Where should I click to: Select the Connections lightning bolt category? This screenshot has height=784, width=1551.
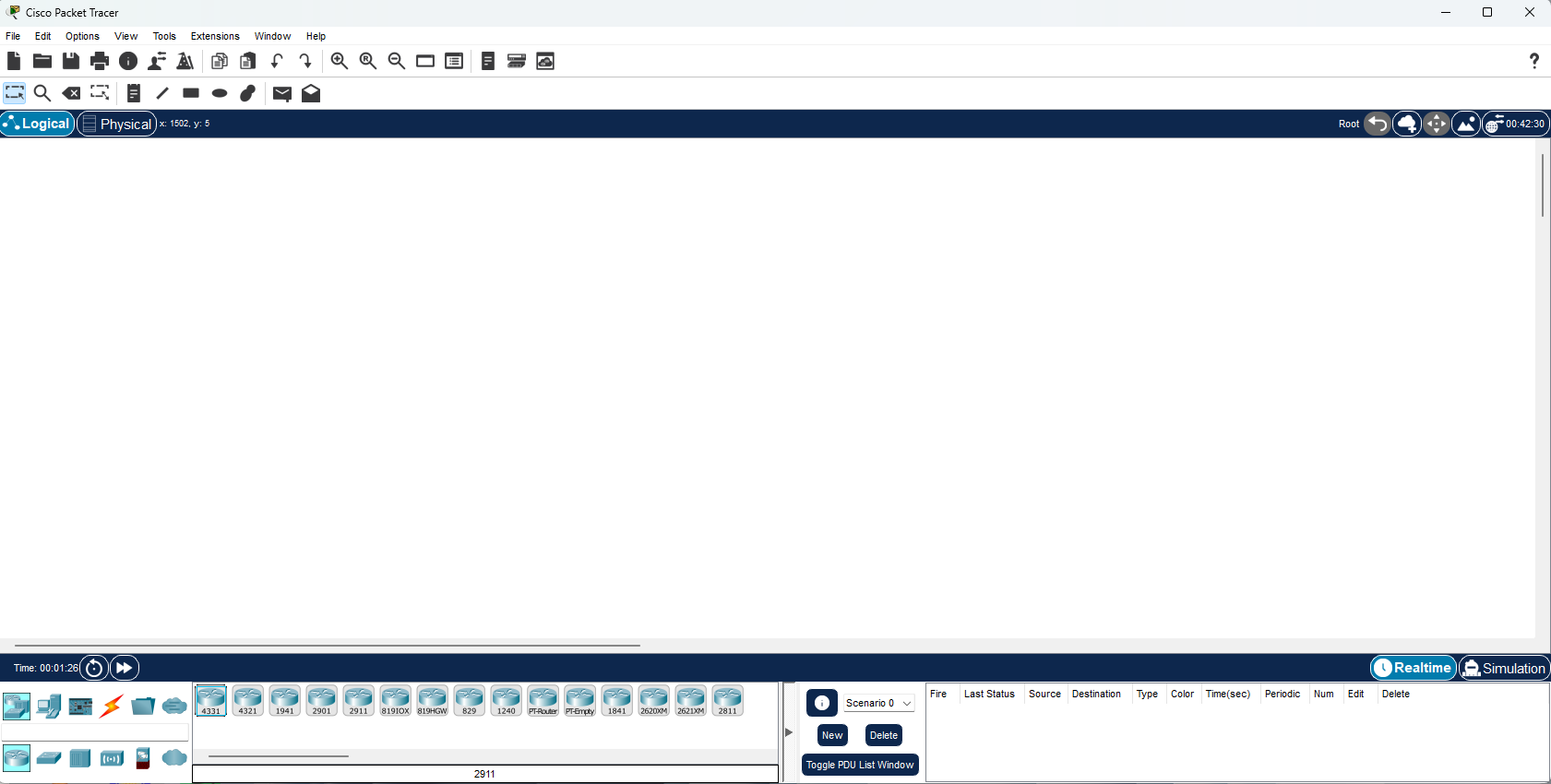click(x=112, y=707)
